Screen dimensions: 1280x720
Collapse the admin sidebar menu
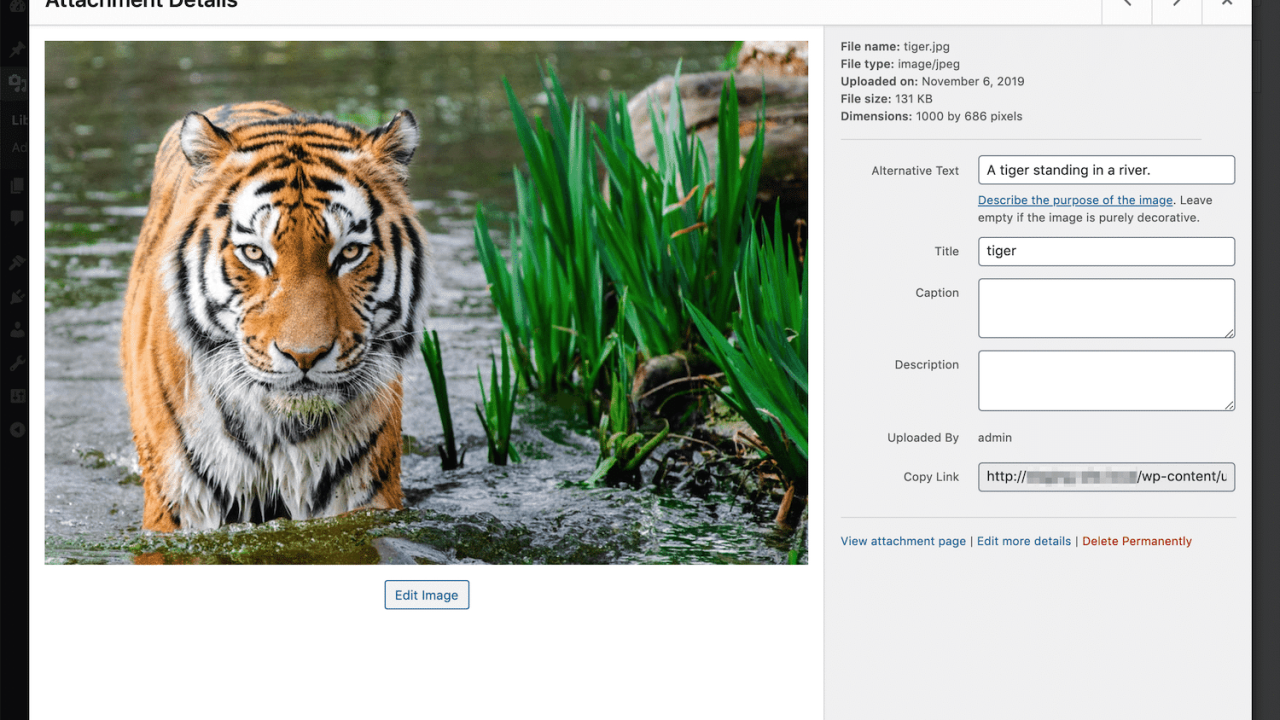coord(16,430)
